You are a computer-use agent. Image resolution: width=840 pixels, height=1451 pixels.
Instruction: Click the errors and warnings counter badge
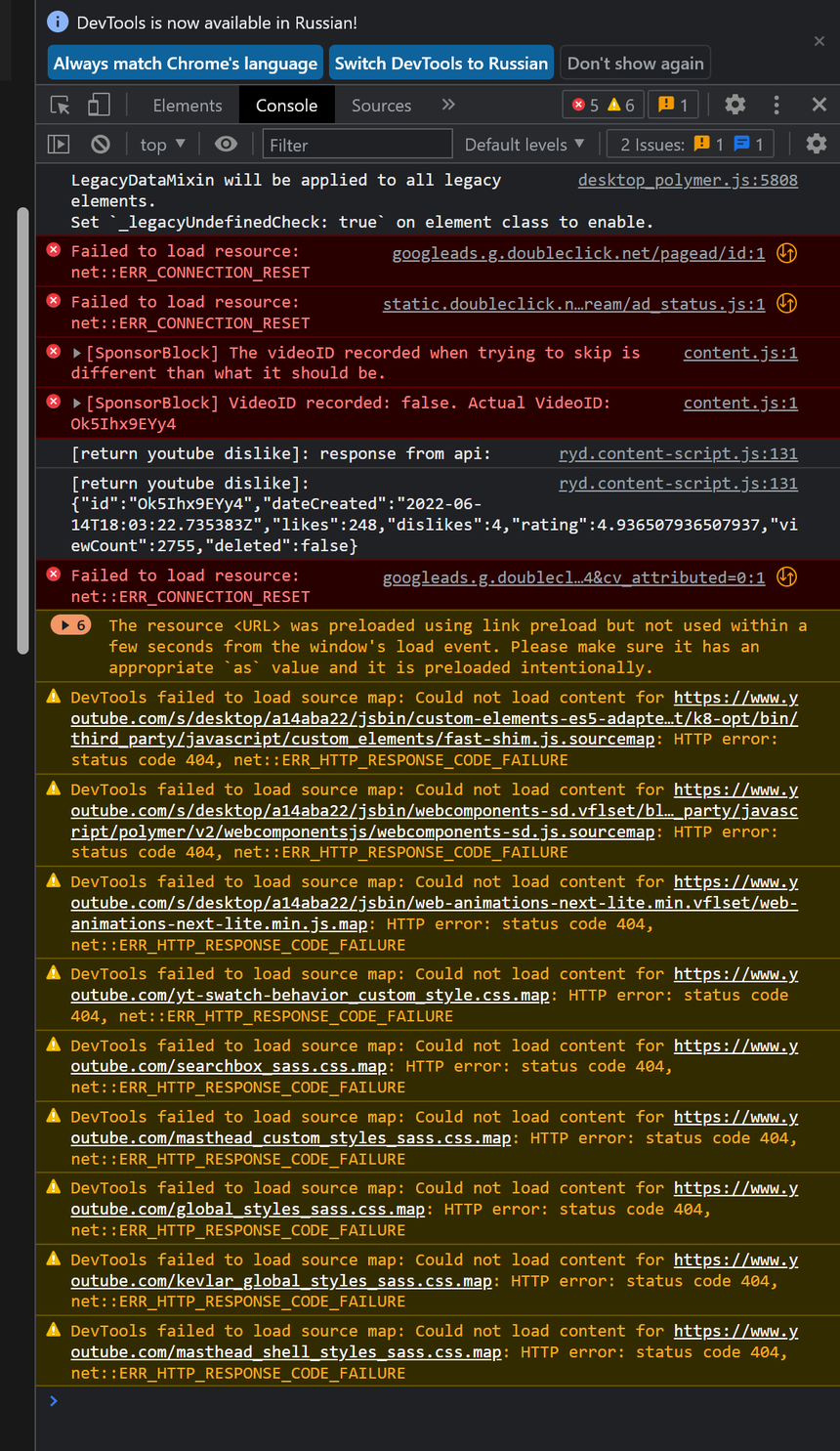click(x=603, y=106)
